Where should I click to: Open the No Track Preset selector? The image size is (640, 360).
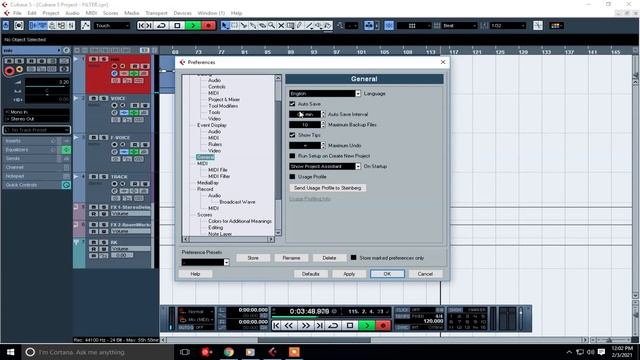(x=36, y=130)
